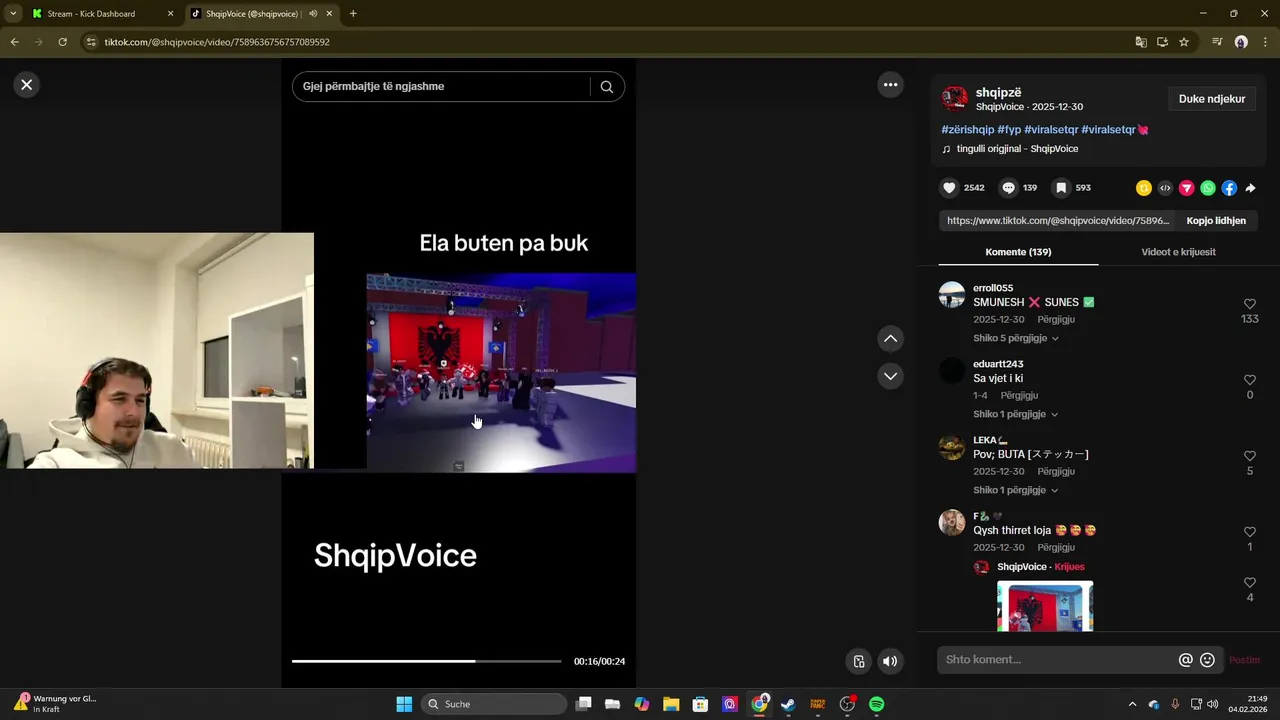
Task: Click Kopjo lidhjen copy link button
Action: tap(1216, 221)
